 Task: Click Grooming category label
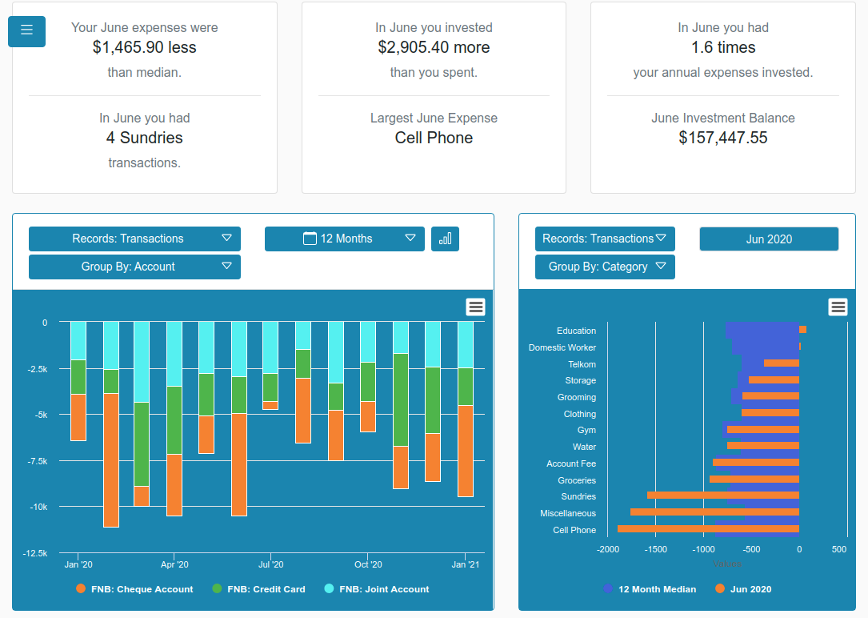pos(576,397)
